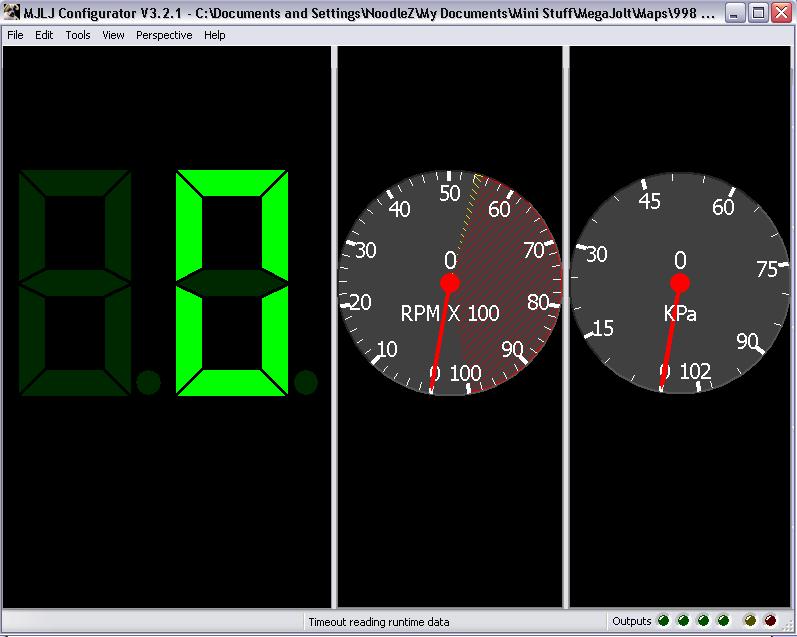Open the View menu

(x=113, y=35)
